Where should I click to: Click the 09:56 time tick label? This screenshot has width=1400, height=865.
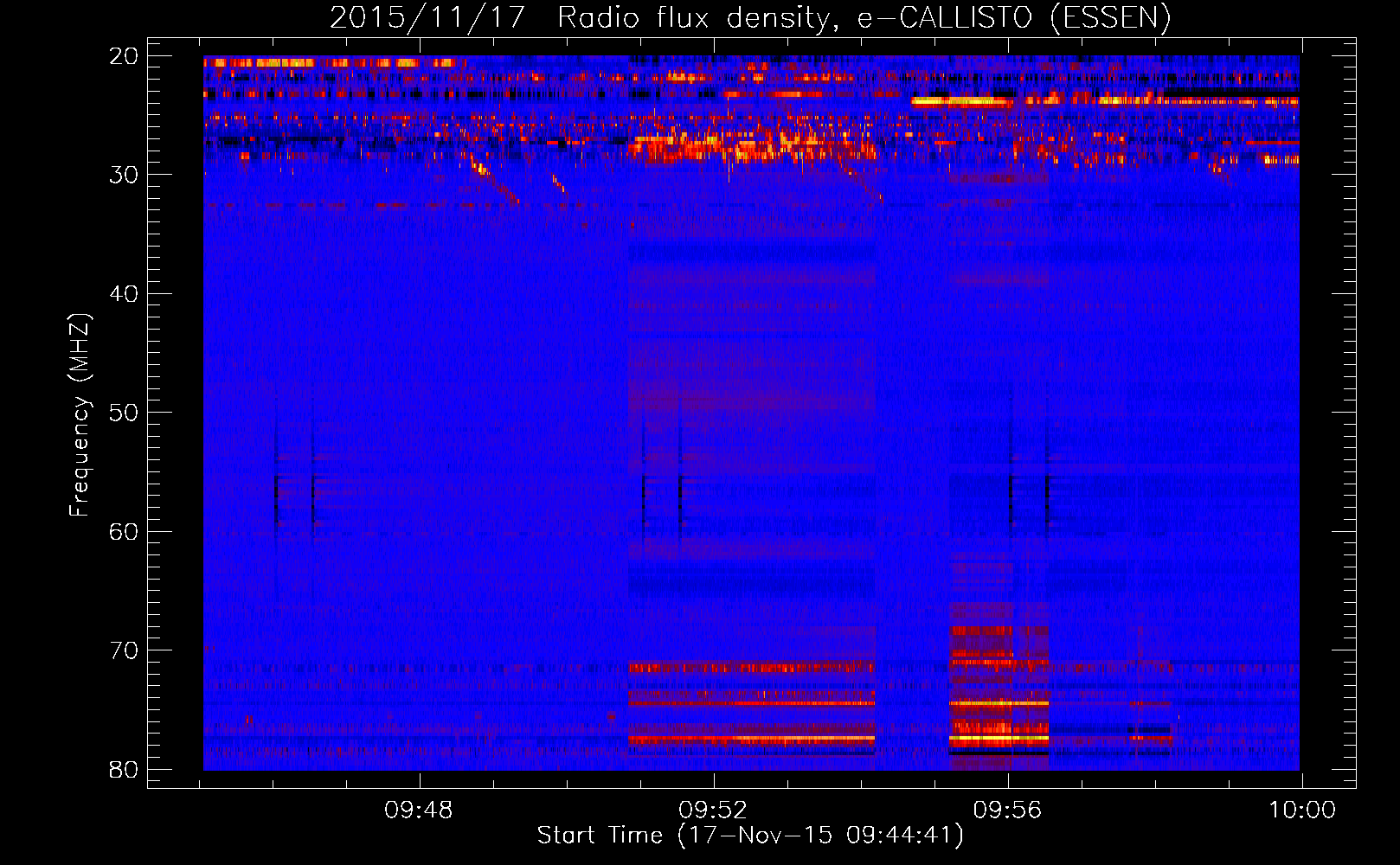tap(1007, 811)
